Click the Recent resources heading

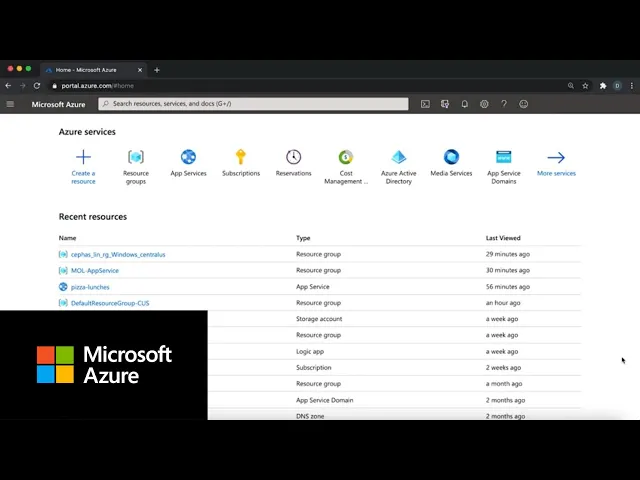93,217
